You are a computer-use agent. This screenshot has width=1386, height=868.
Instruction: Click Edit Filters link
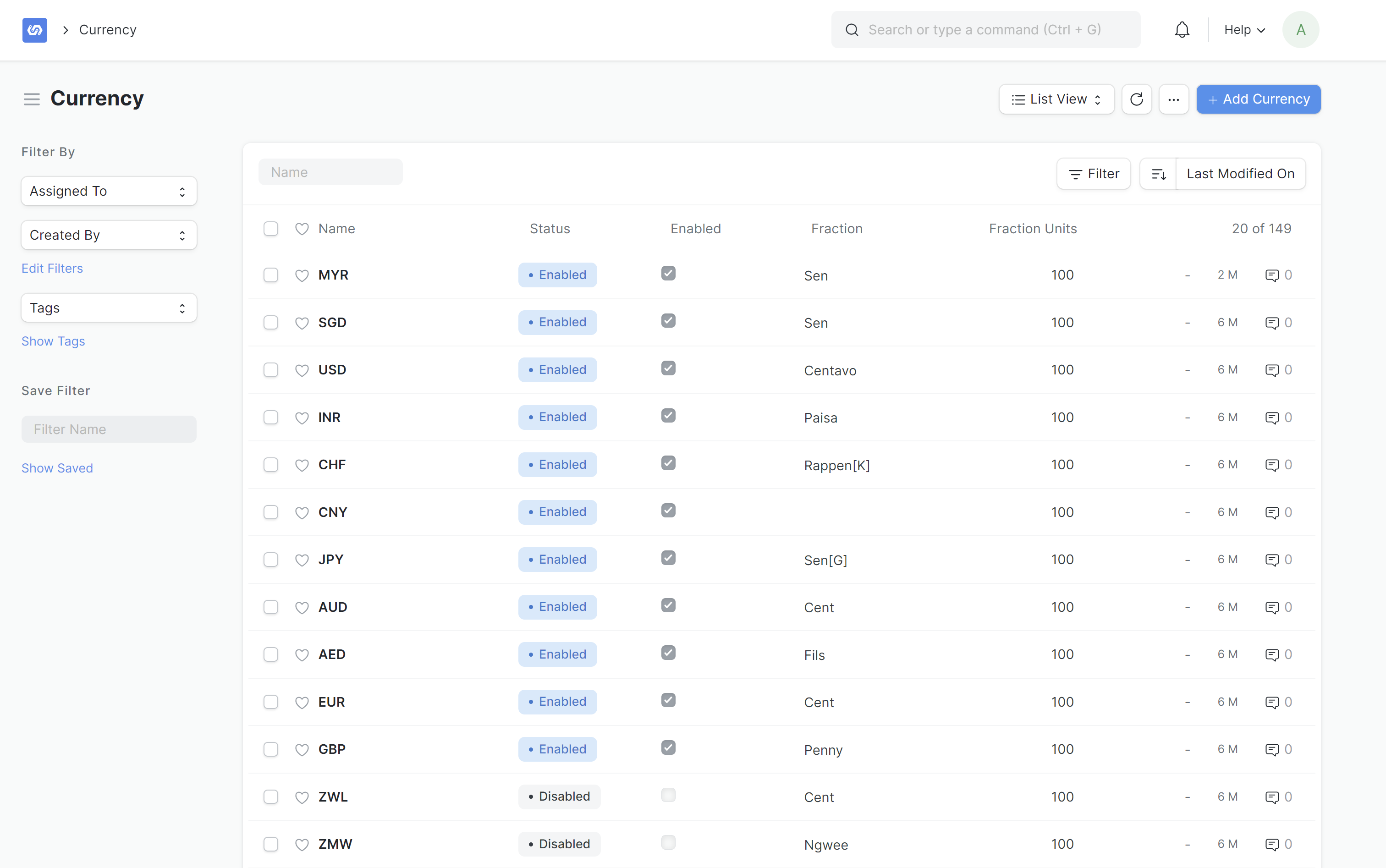[x=52, y=269]
